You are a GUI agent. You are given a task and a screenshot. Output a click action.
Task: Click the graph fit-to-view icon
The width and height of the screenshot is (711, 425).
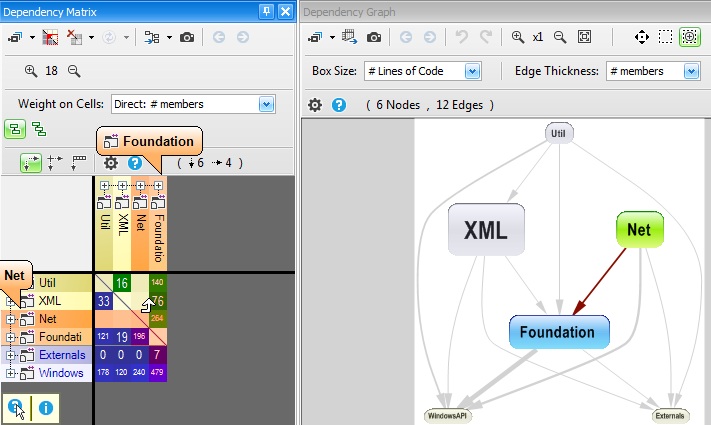click(585, 37)
